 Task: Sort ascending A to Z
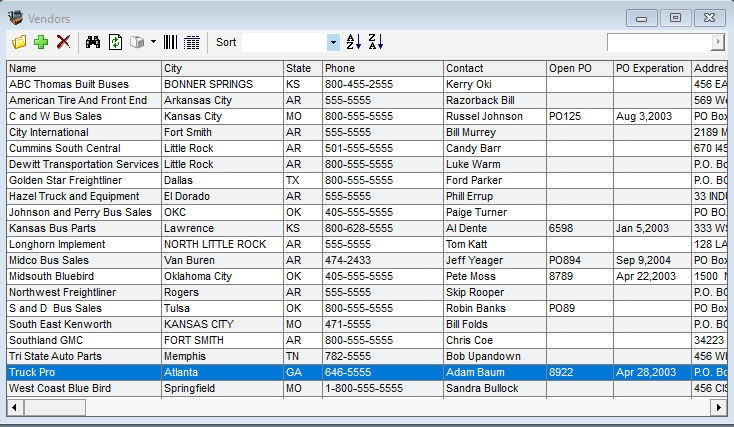coord(353,42)
